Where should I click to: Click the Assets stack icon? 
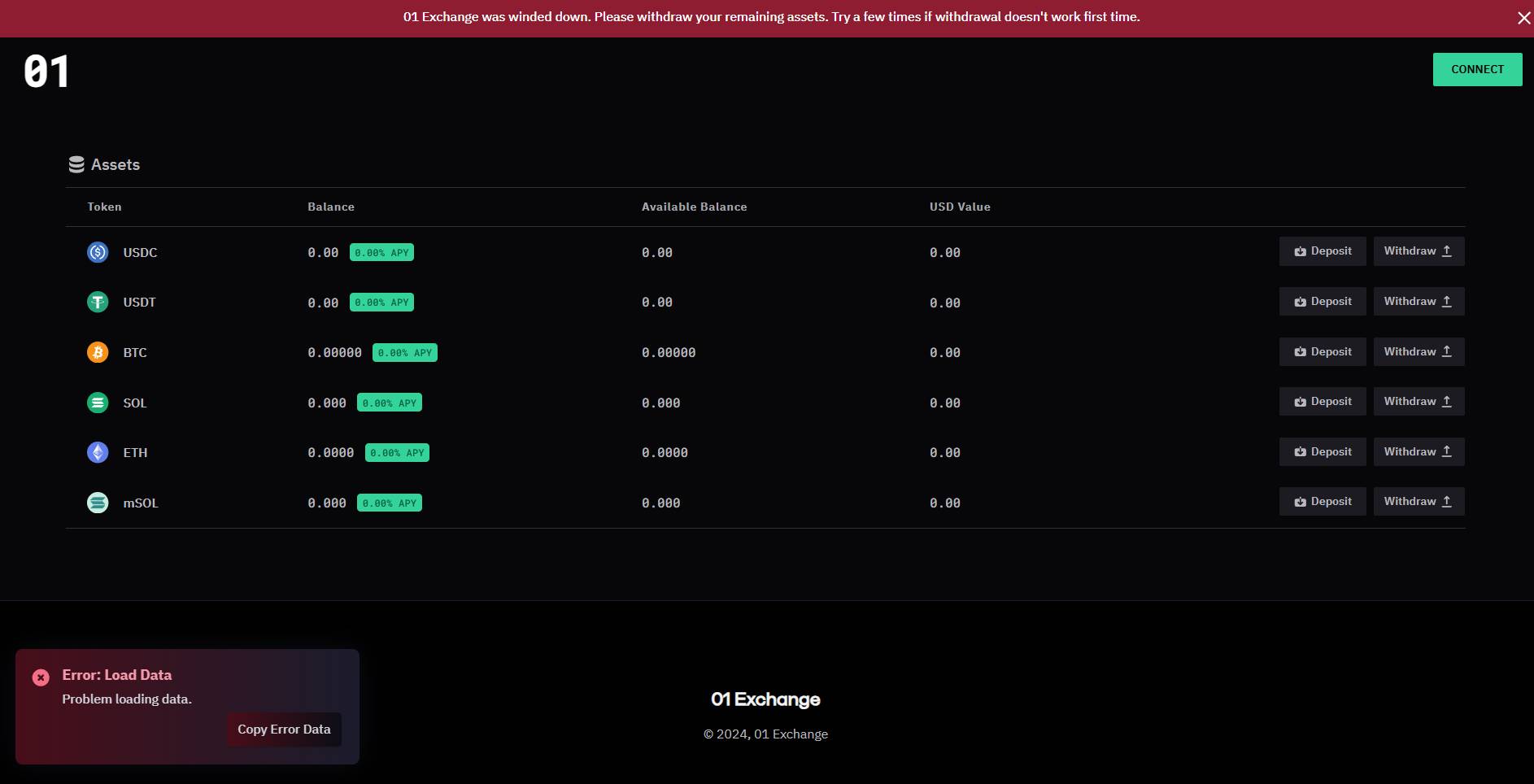click(76, 164)
